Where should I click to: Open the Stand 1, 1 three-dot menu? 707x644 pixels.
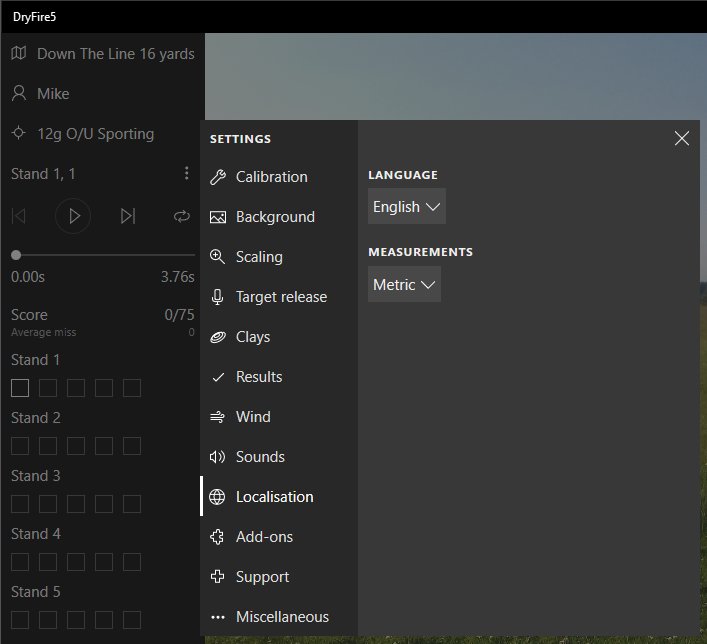(x=186, y=174)
